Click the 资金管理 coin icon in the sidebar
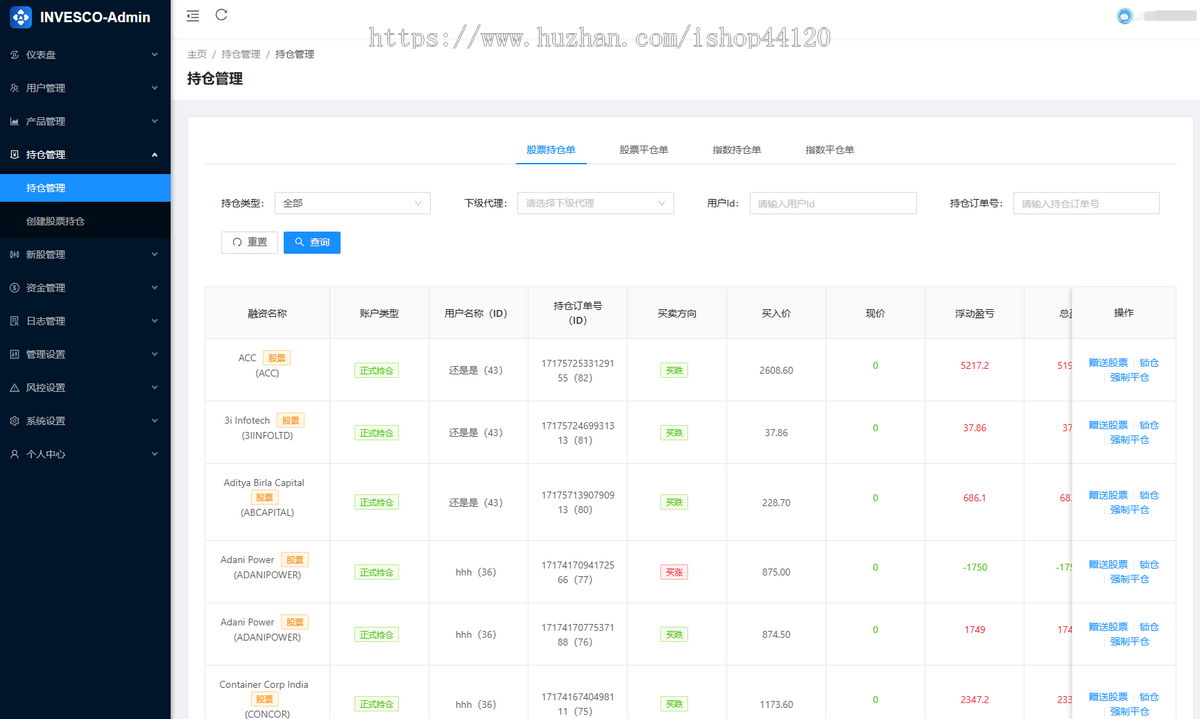The height and width of the screenshot is (719, 1200). (x=14, y=288)
